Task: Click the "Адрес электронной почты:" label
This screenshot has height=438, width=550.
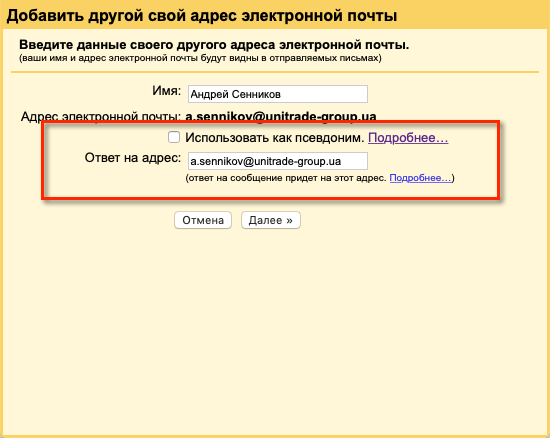Action: [101, 116]
